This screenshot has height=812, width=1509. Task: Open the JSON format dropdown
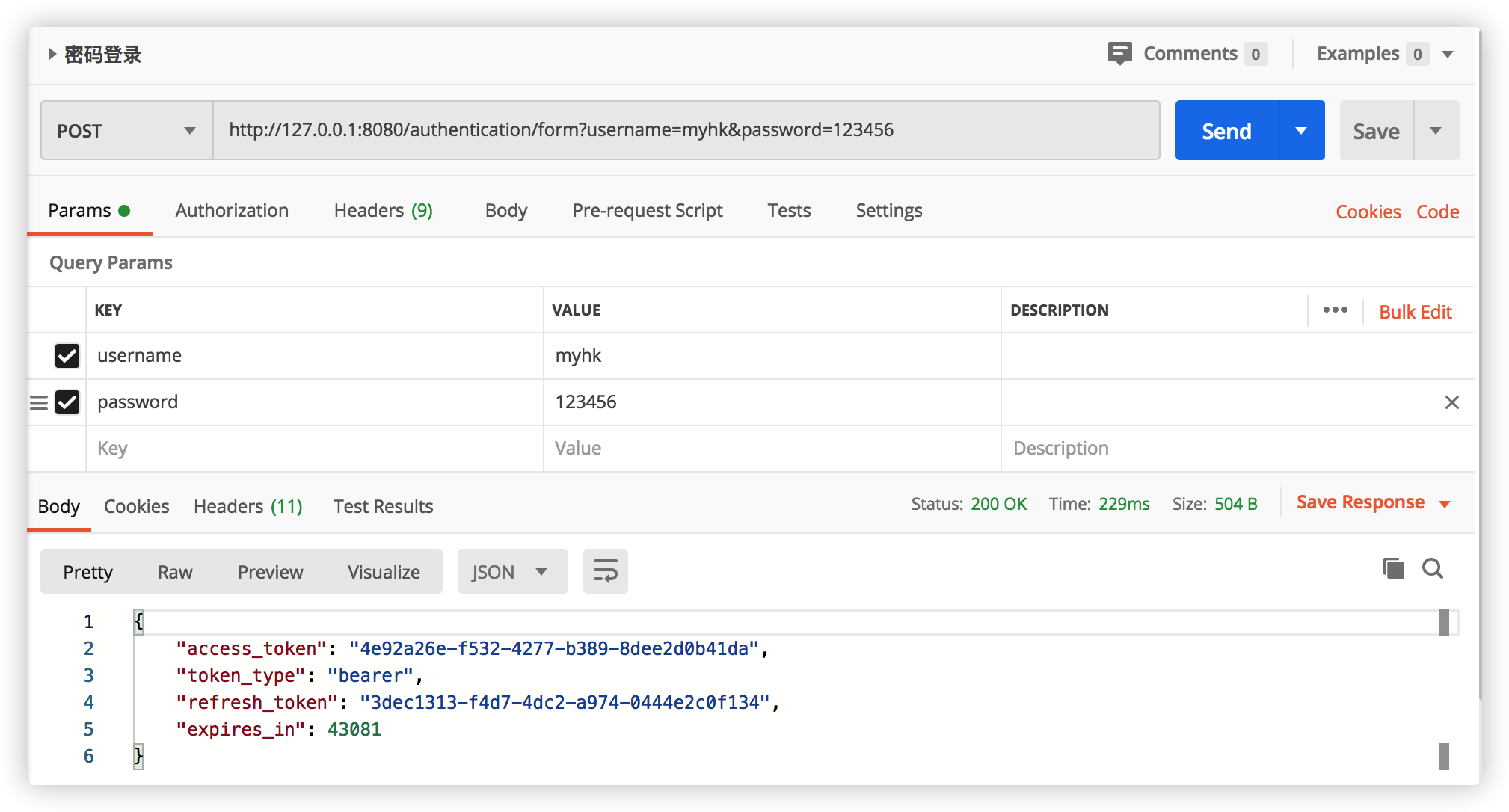(511, 572)
